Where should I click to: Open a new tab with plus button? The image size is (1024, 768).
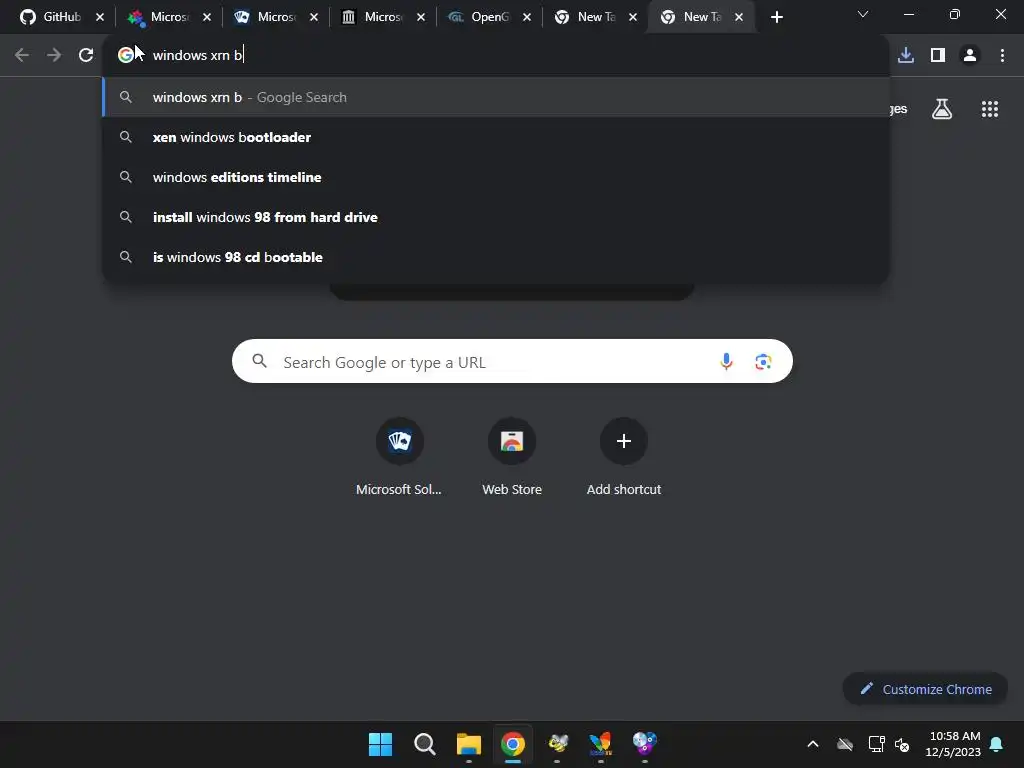tap(776, 17)
